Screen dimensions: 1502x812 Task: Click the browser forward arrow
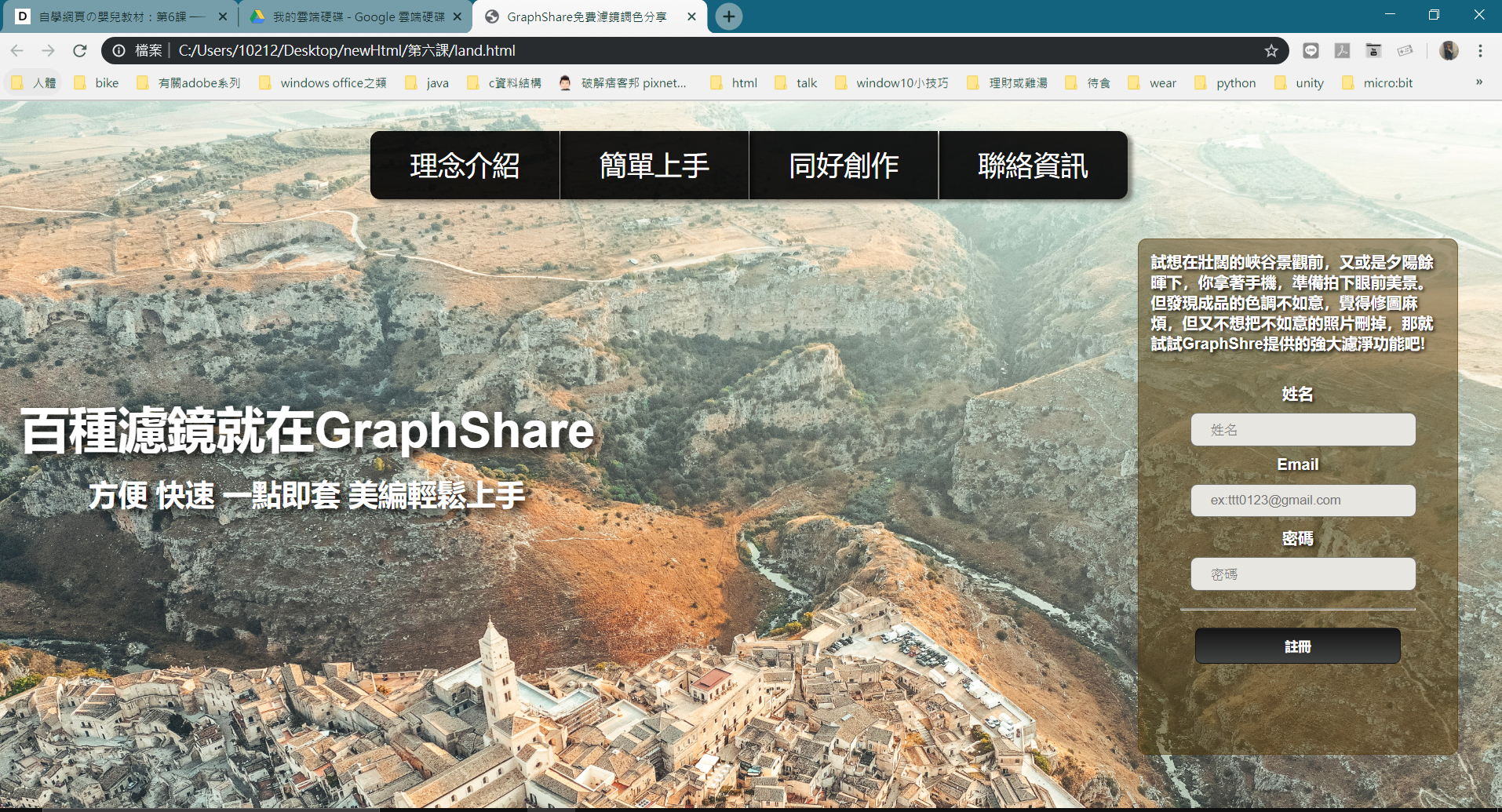48,51
